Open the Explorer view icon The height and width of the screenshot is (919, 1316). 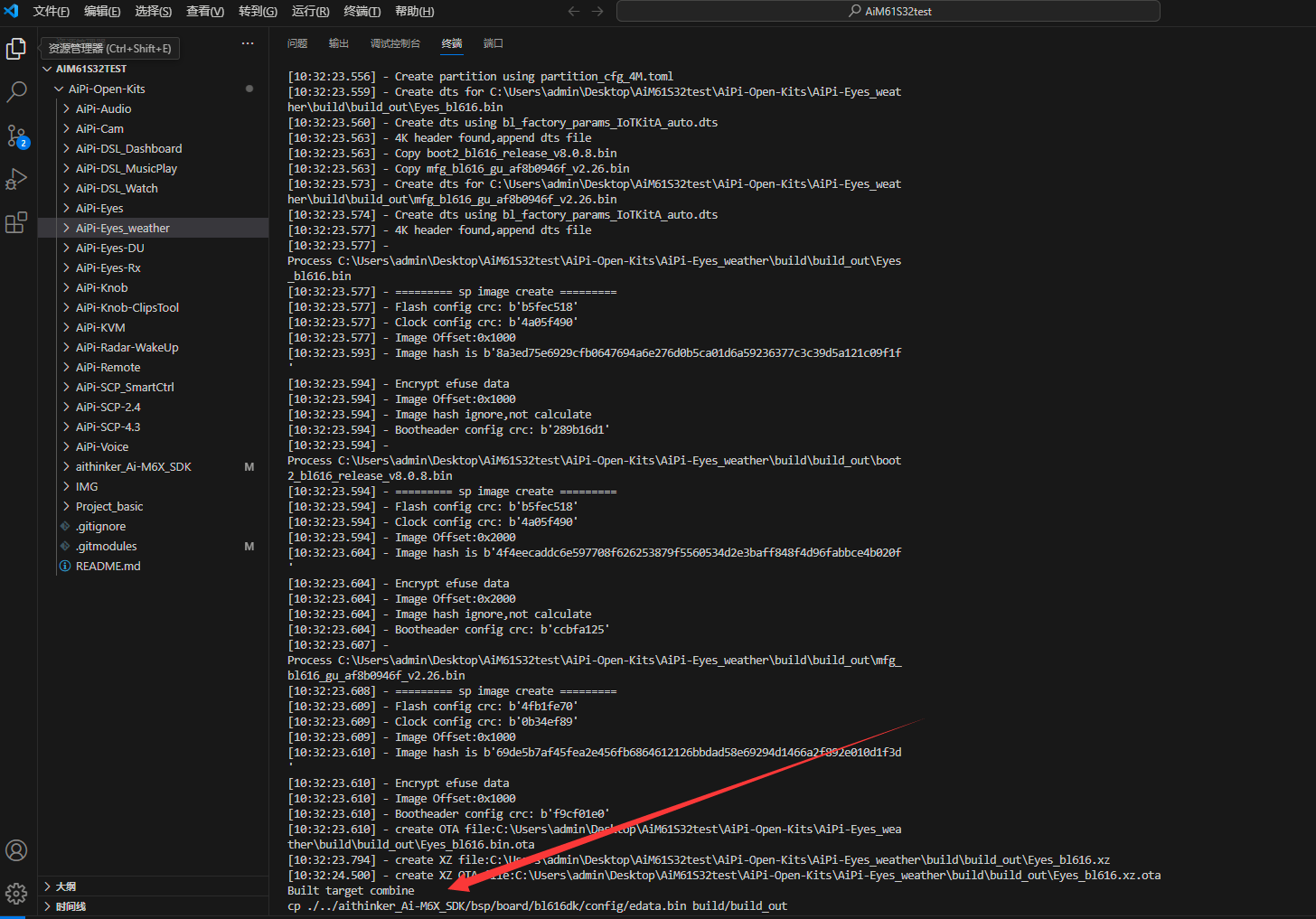(x=16, y=49)
